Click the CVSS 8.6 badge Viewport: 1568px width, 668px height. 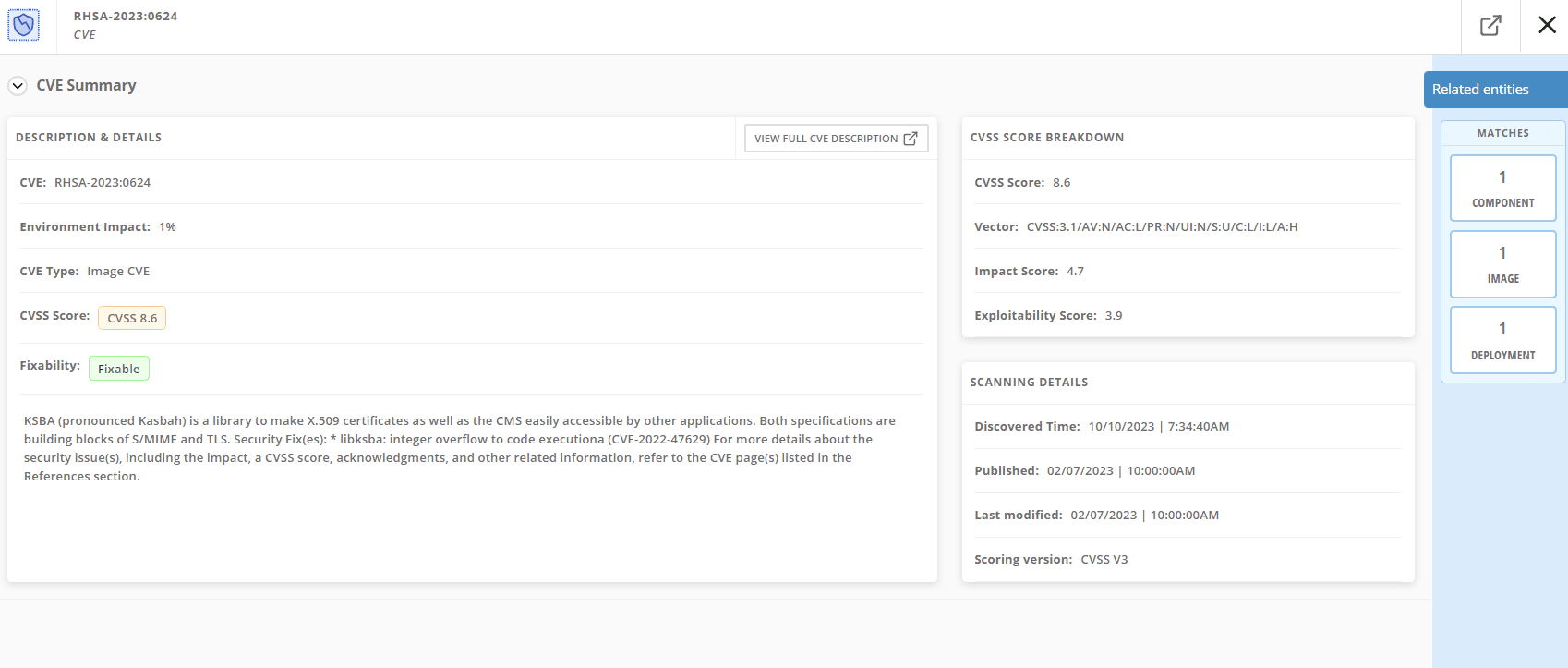(x=132, y=318)
